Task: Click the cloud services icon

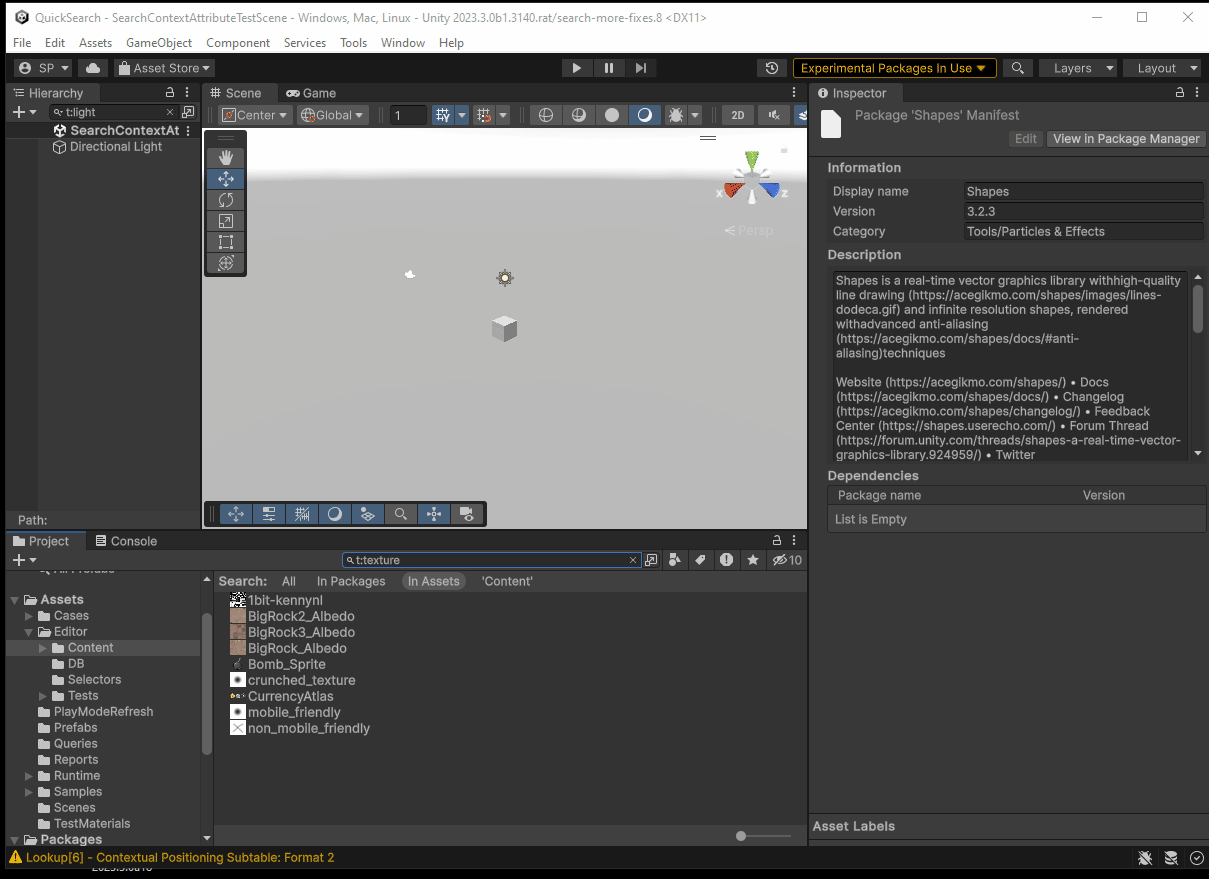Action: [93, 68]
